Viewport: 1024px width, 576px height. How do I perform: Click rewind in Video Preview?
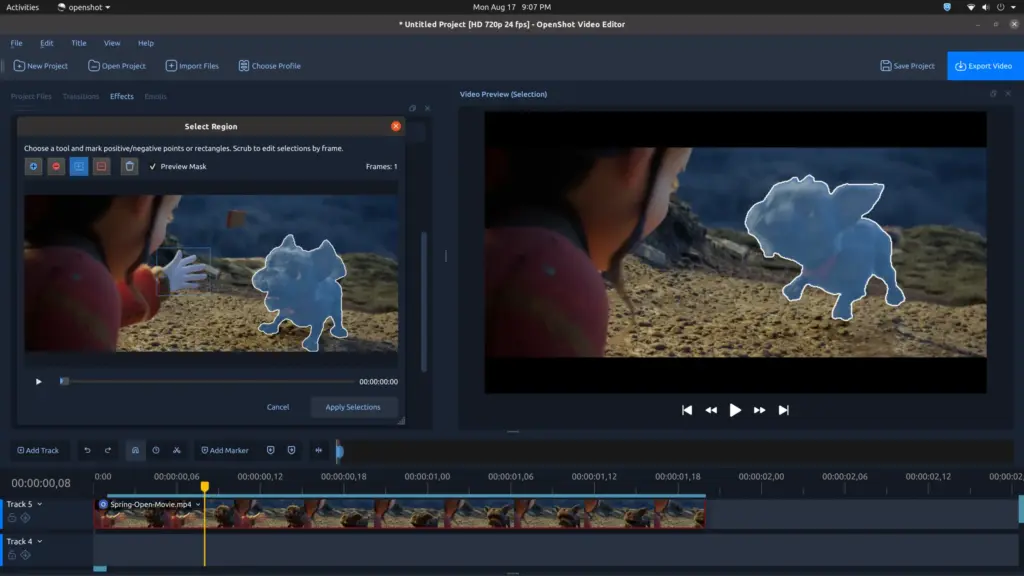tap(711, 410)
